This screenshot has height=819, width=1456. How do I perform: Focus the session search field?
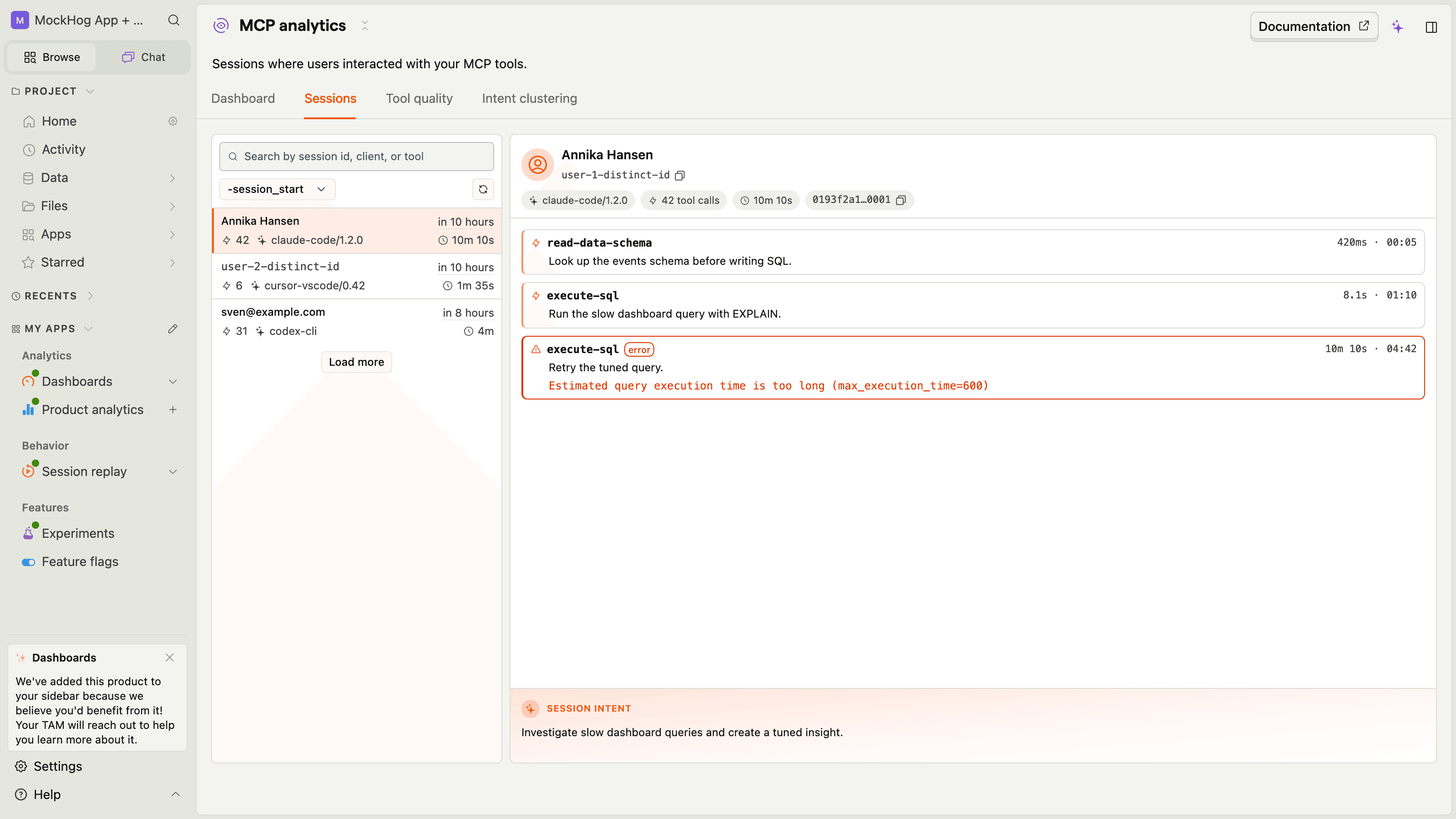(357, 157)
